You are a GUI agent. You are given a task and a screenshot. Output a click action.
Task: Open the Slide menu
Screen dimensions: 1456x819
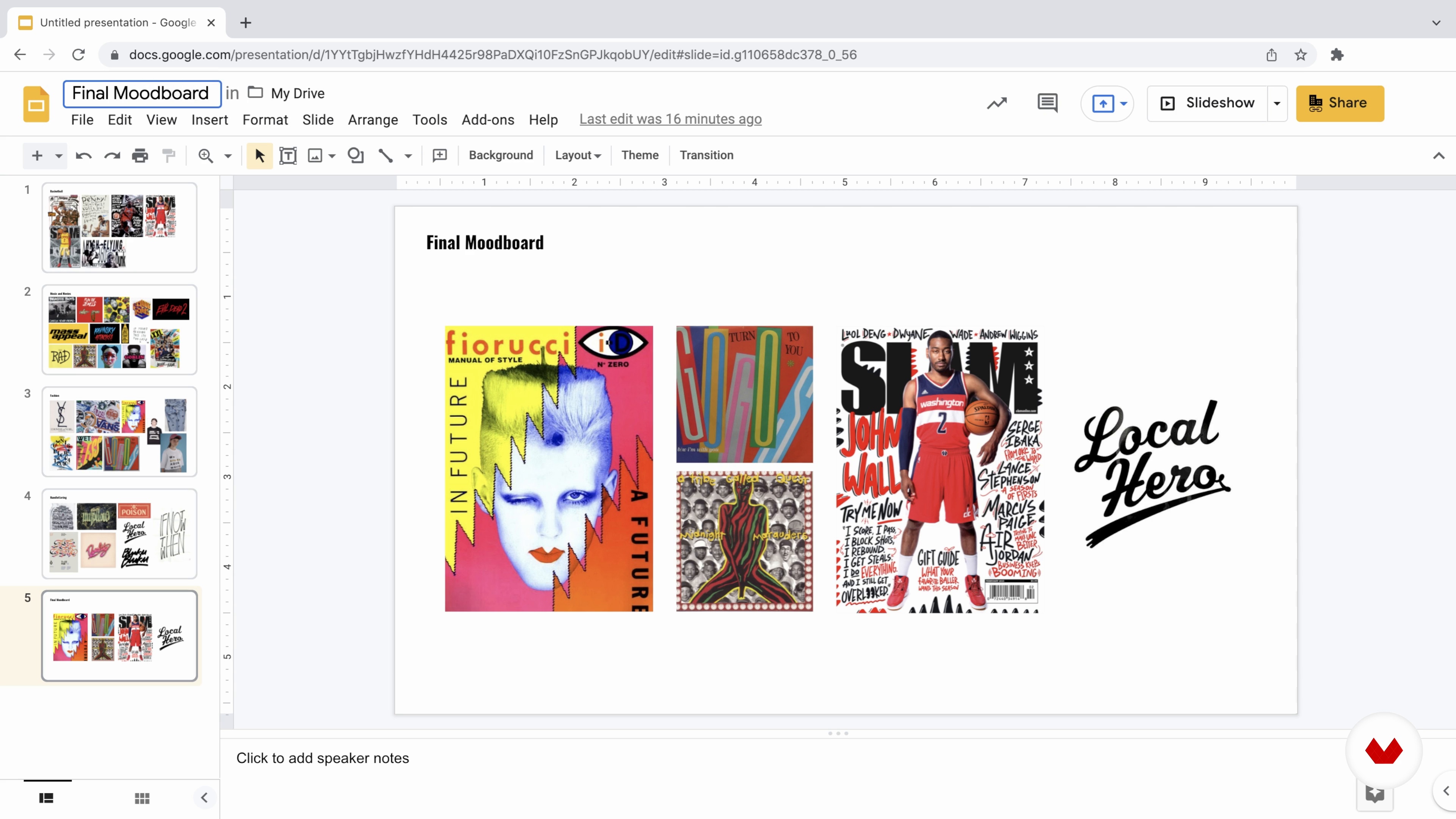318,120
